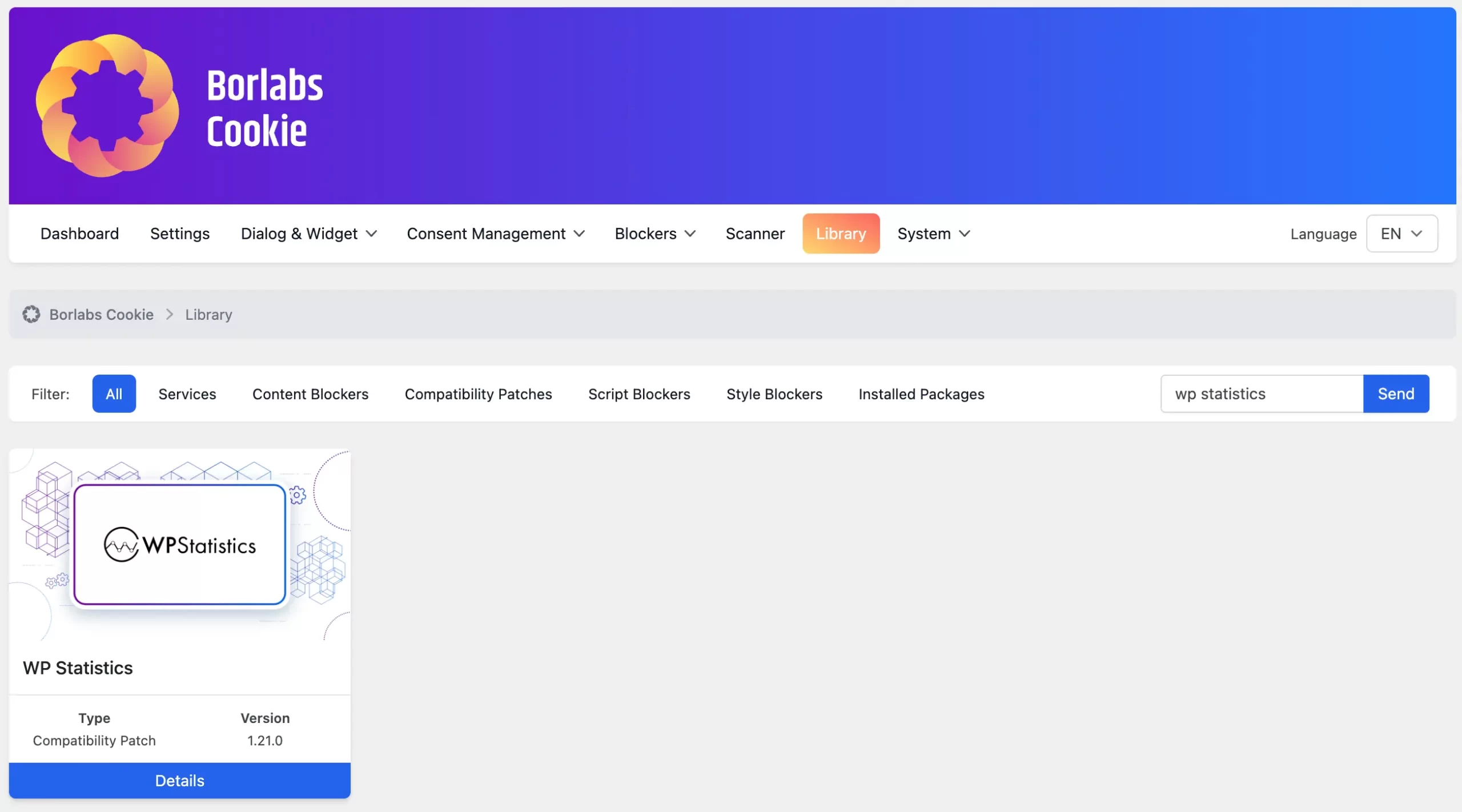Open Details for WP Statistics
This screenshot has height=812, width=1462.
[180, 781]
